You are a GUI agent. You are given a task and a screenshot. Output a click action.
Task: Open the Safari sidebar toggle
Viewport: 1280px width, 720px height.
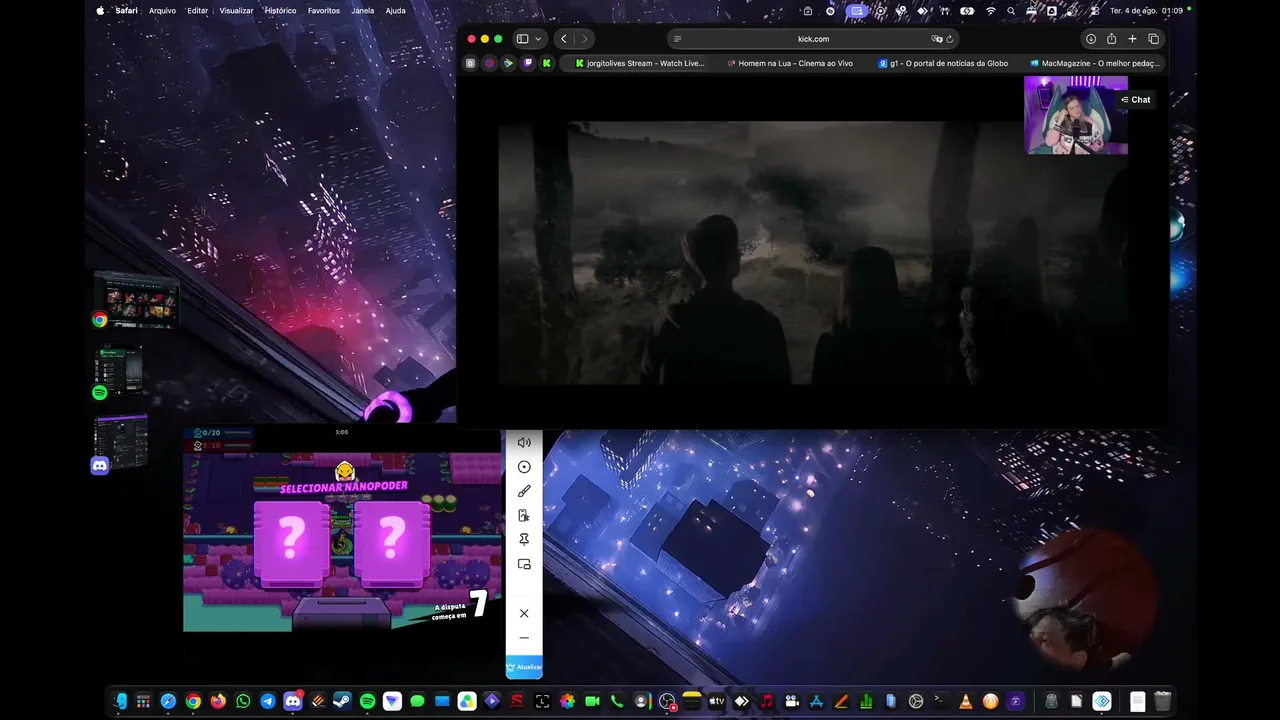(522, 39)
